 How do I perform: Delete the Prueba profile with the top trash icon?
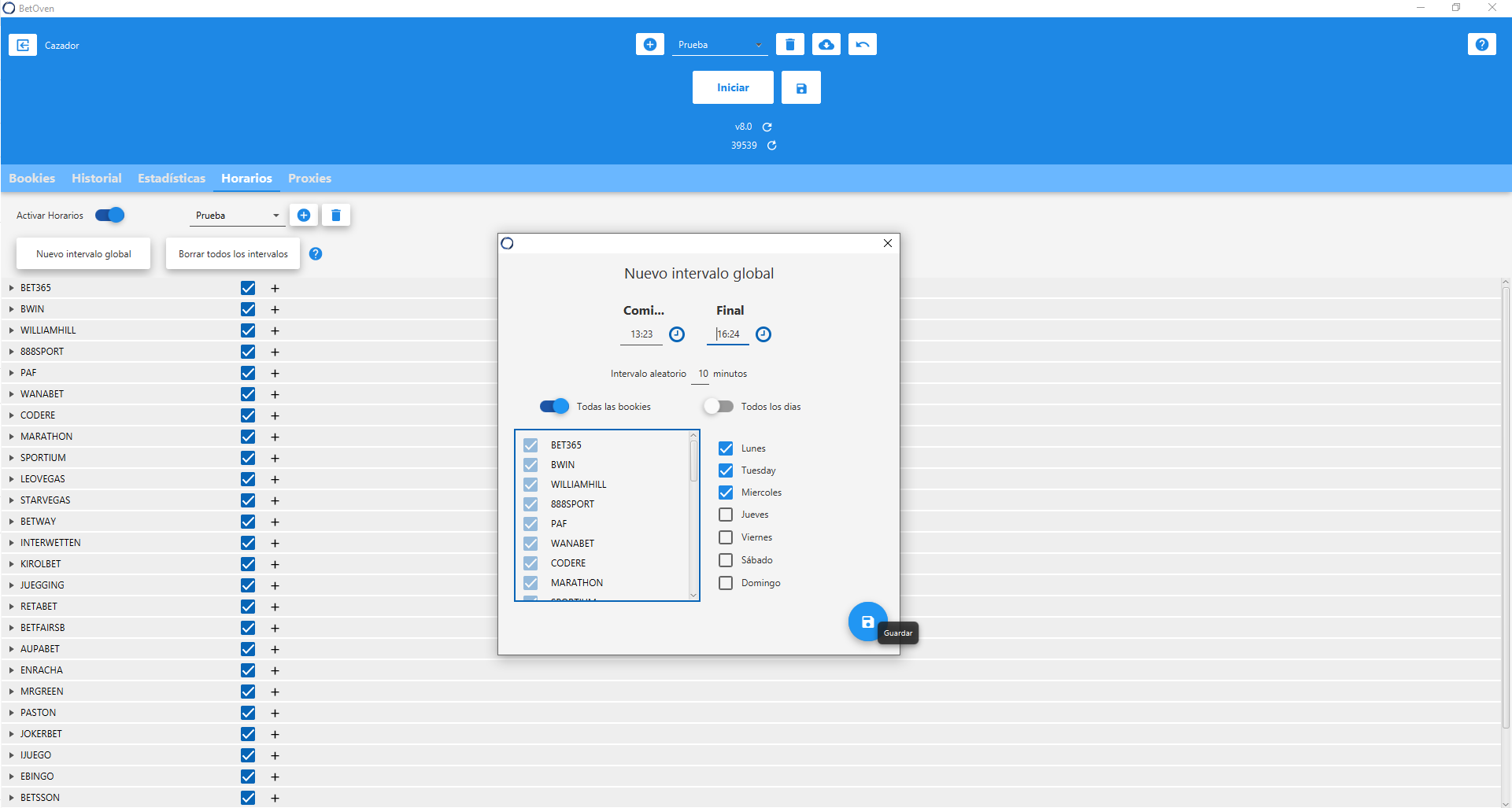(x=790, y=44)
